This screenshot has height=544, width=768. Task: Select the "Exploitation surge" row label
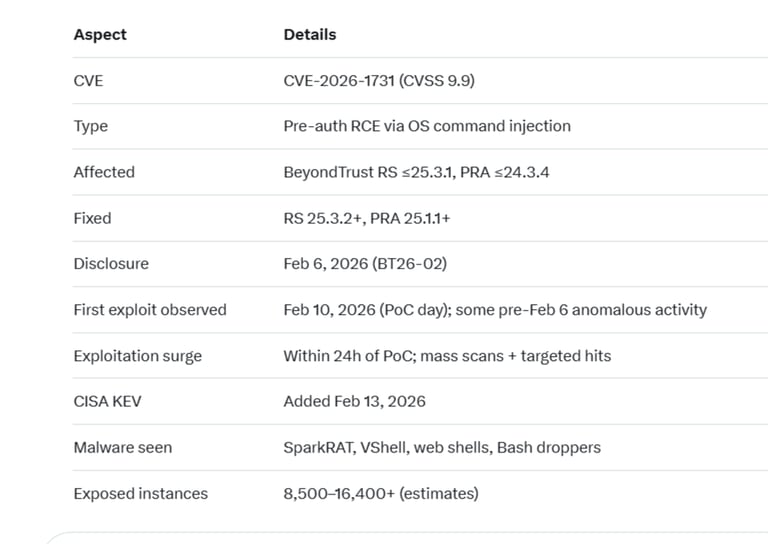(x=138, y=356)
